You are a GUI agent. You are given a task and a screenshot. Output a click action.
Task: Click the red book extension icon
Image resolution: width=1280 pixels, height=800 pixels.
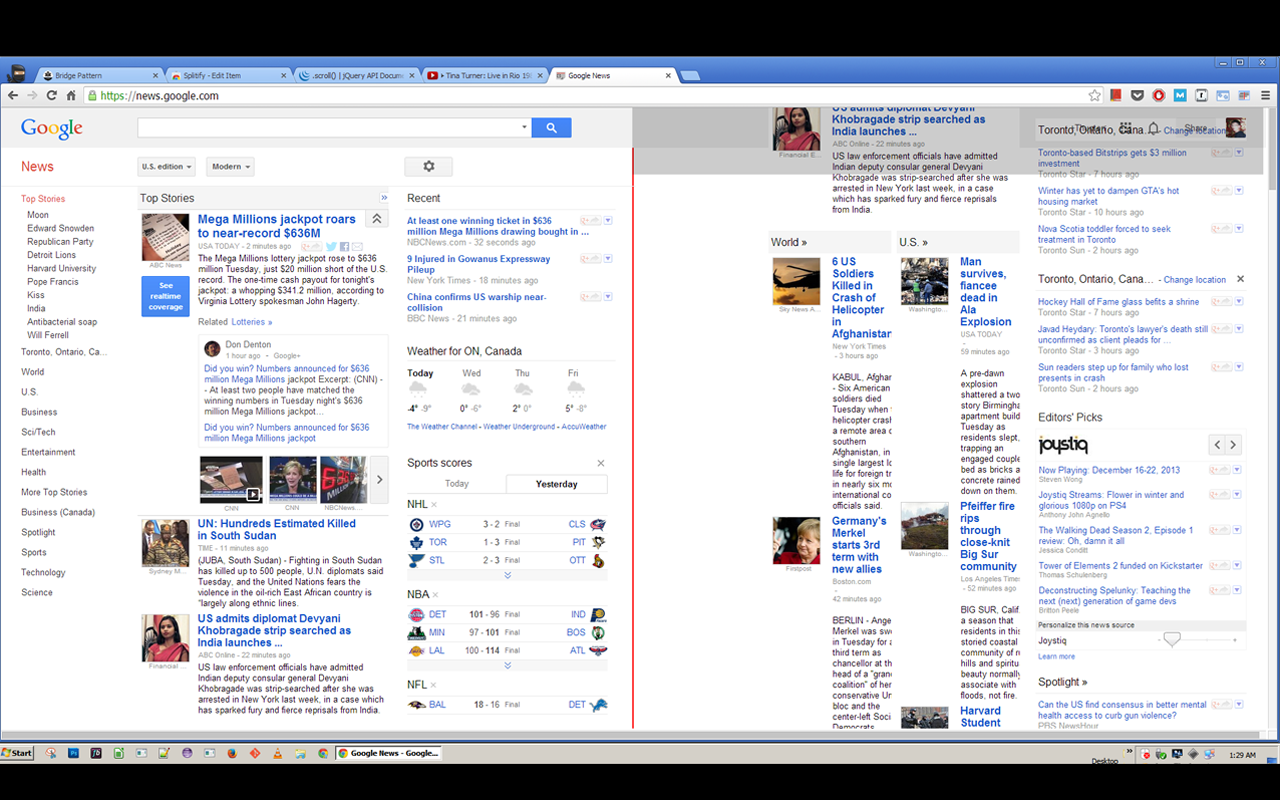pos(1116,96)
